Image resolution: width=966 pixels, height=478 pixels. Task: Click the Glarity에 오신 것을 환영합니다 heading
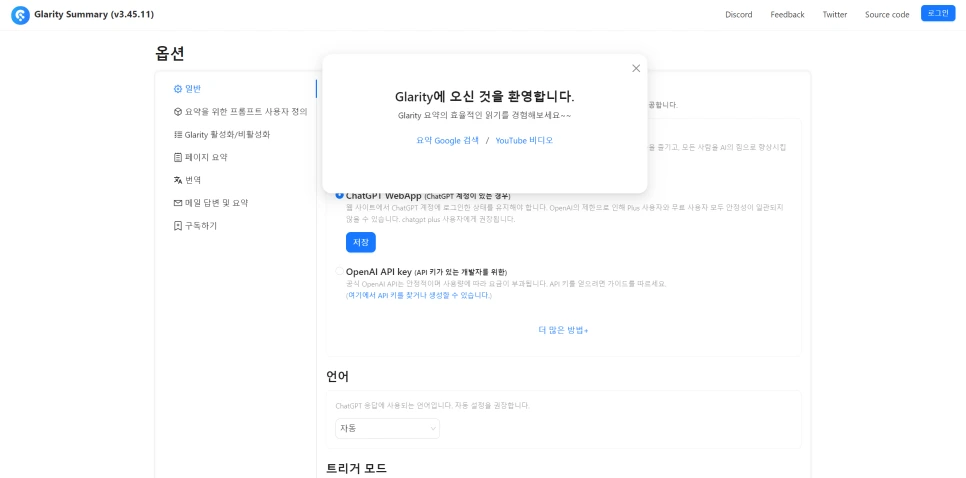click(485, 97)
